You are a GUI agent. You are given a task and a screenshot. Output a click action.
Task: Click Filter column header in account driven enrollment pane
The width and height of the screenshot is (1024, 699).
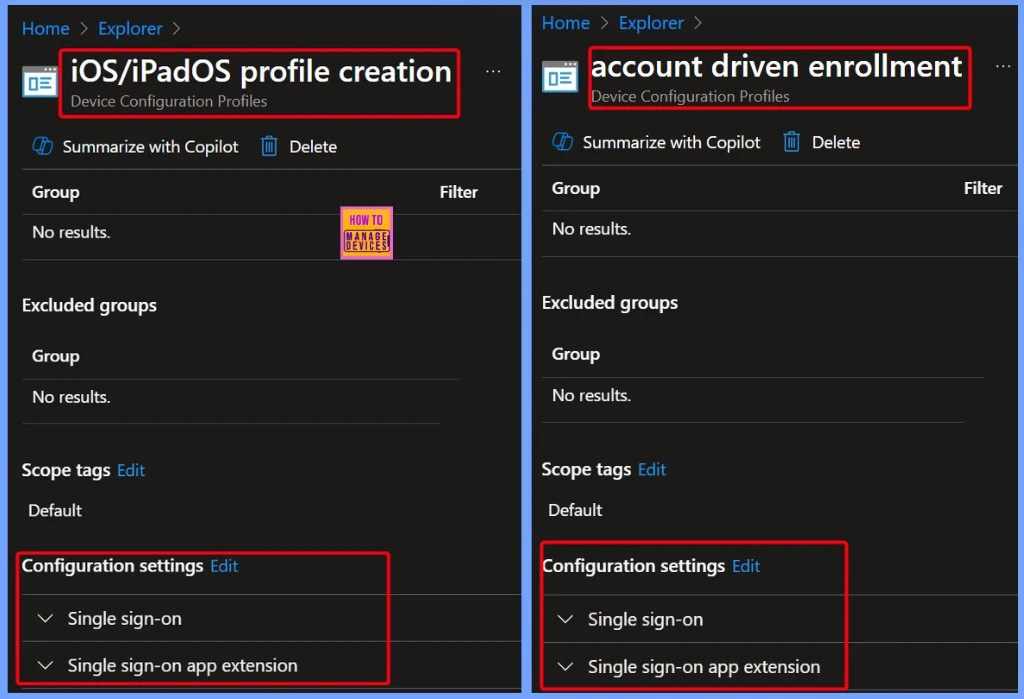983,188
